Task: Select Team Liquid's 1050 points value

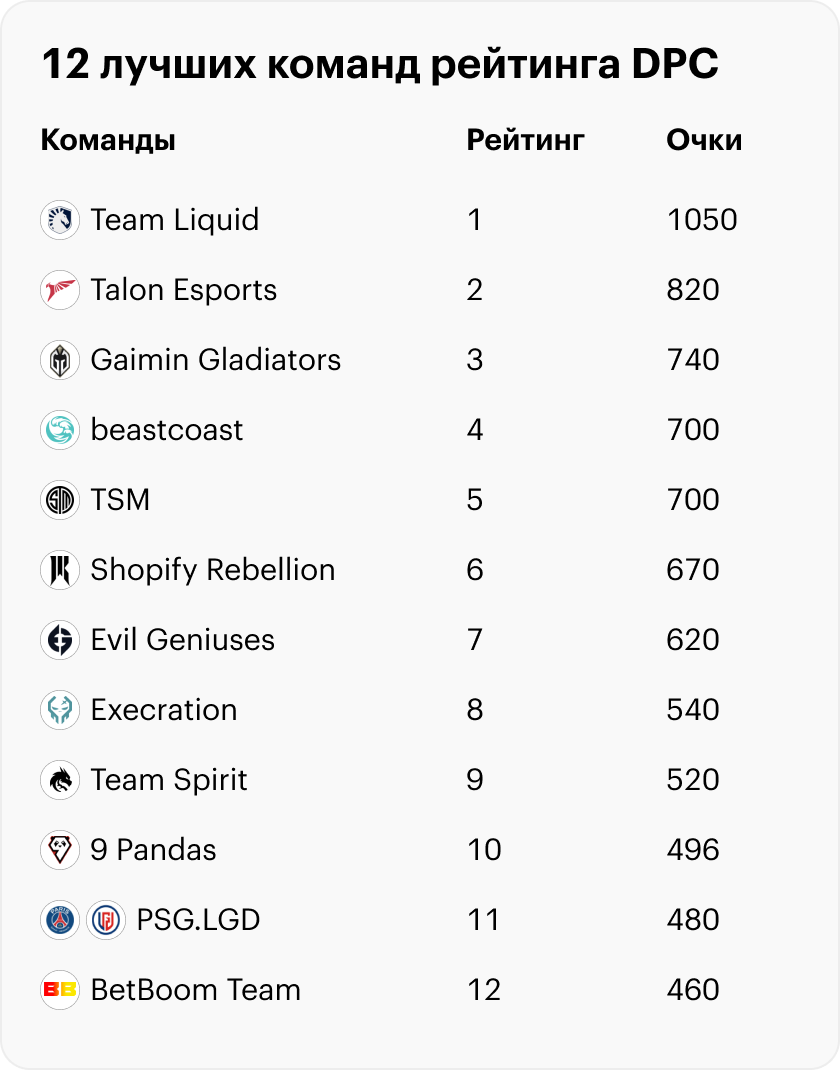Action: [702, 220]
